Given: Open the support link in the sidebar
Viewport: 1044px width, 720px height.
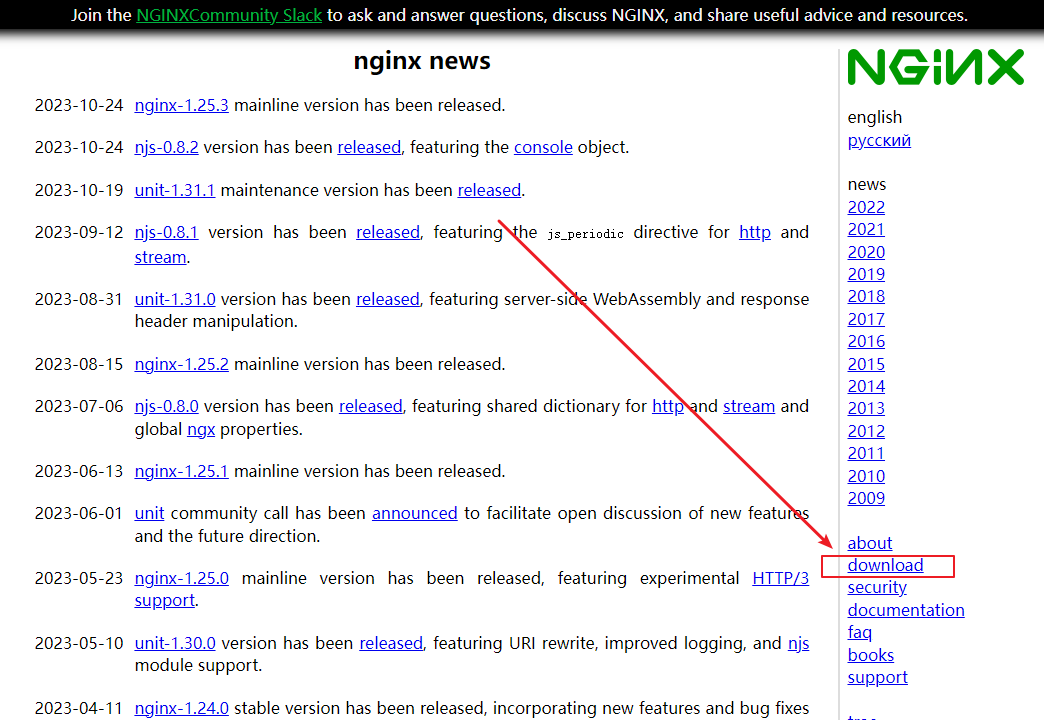Looking at the screenshot, I should pyautogui.click(x=878, y=677).
